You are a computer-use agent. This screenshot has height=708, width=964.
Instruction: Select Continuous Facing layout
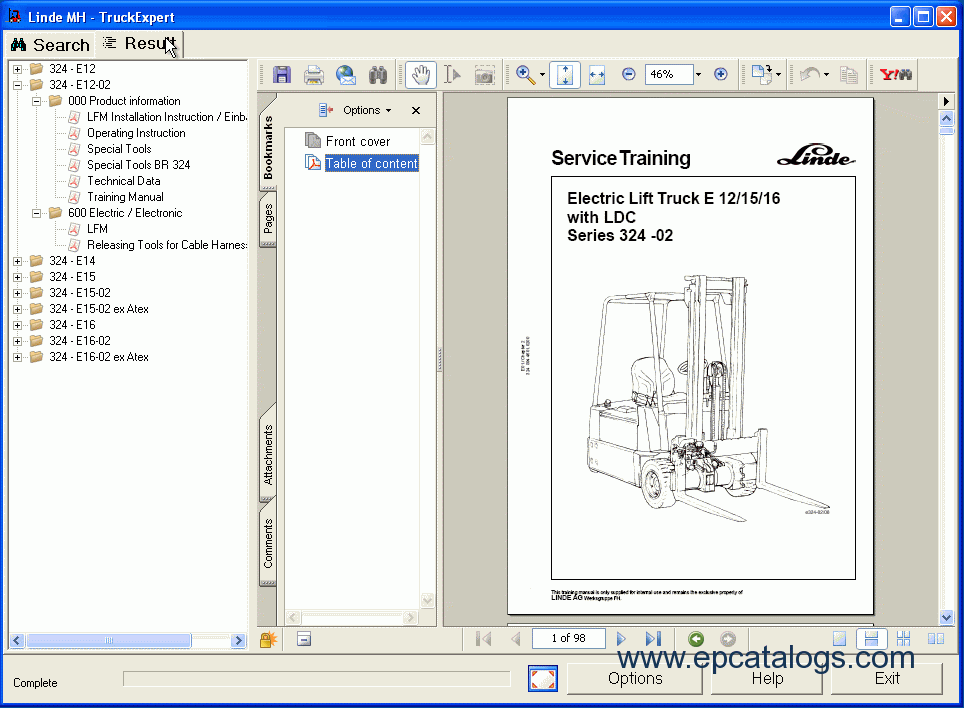[903, 639]
